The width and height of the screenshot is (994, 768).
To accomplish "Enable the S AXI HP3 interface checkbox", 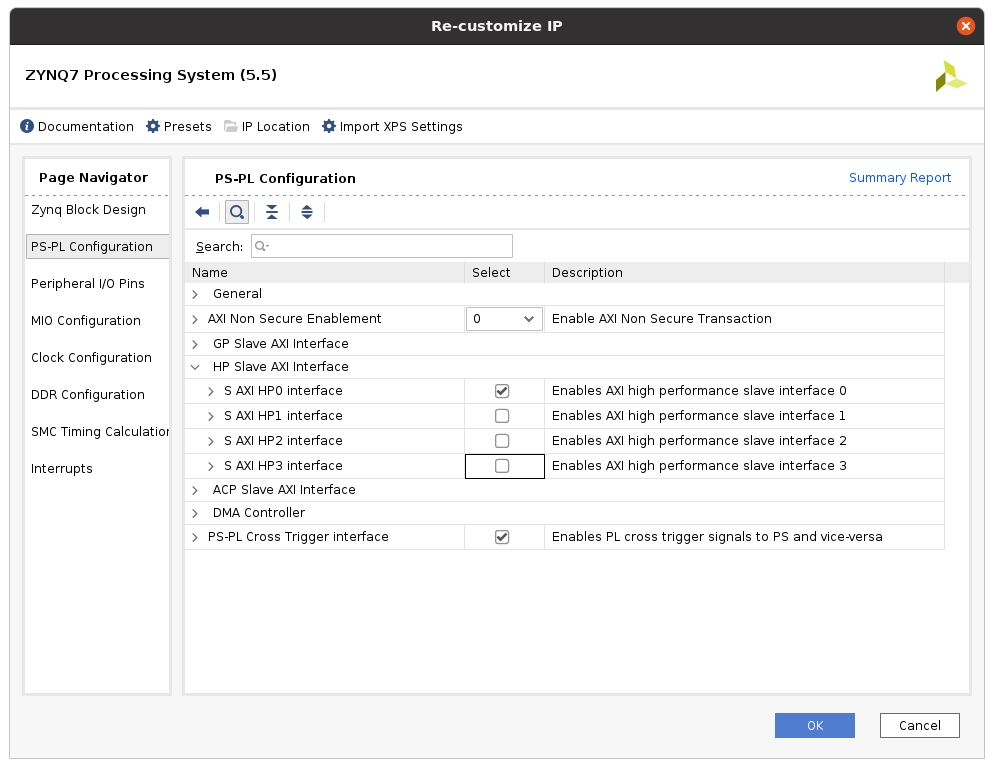I will pyautogui.click(x=502, y=466).
